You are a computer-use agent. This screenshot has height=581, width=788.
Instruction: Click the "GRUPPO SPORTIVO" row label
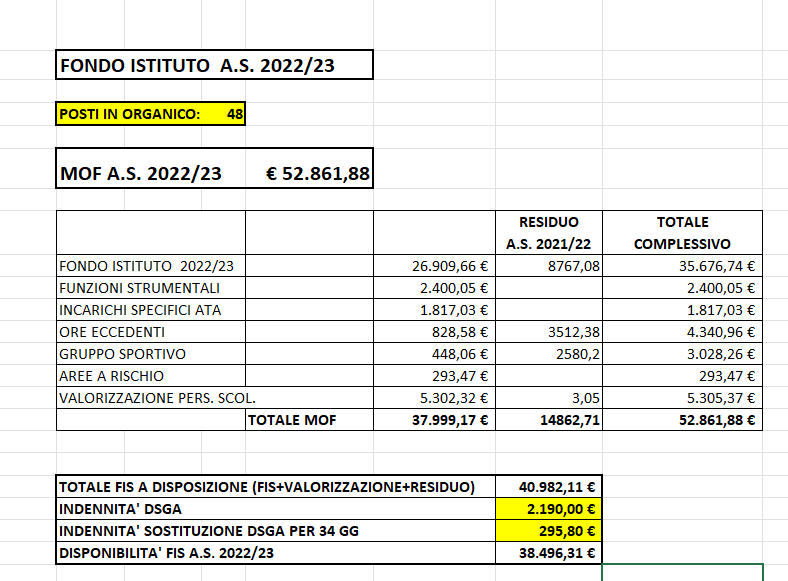click(x=150, y=354)
